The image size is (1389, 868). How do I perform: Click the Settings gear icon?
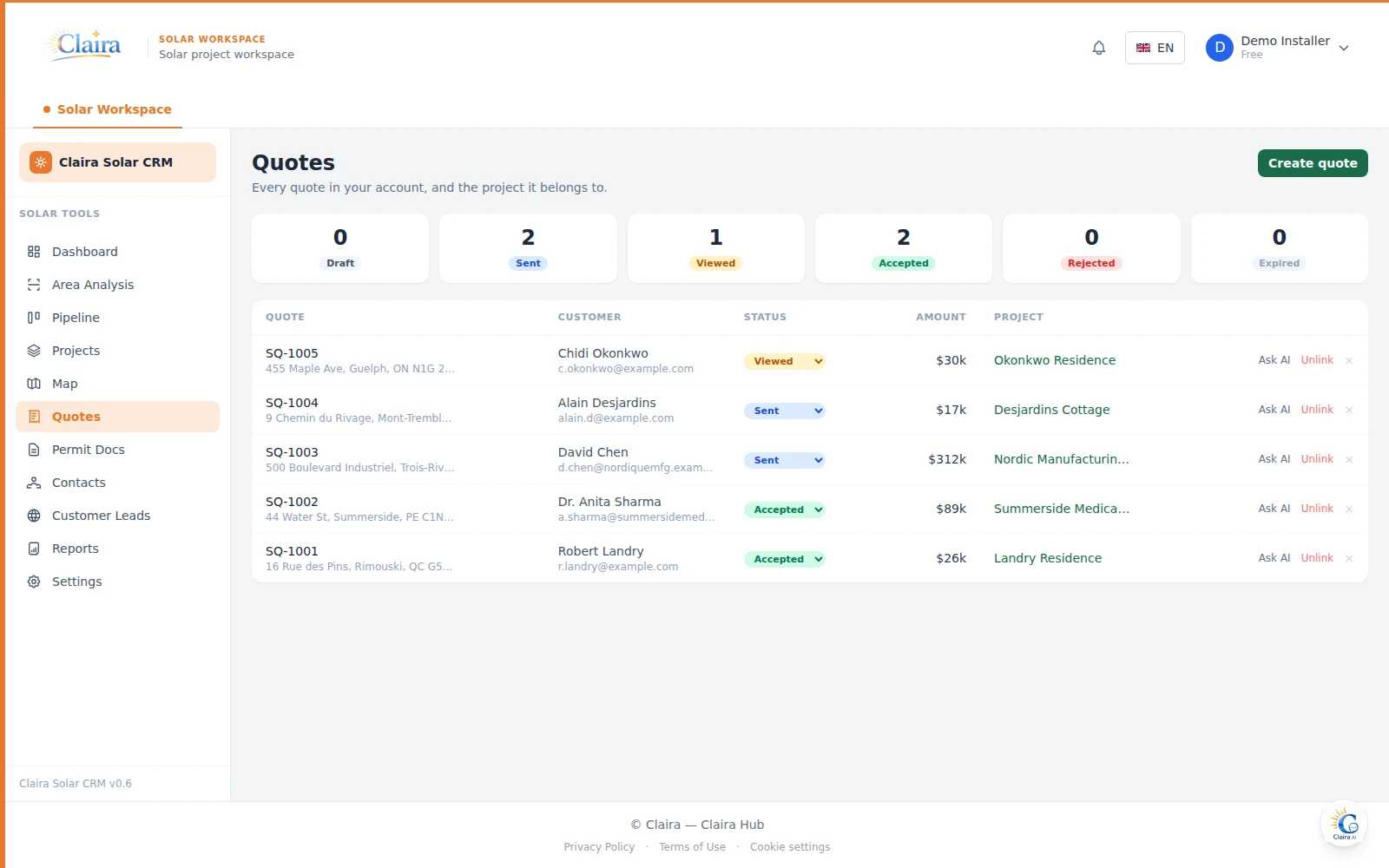[34, 582]
